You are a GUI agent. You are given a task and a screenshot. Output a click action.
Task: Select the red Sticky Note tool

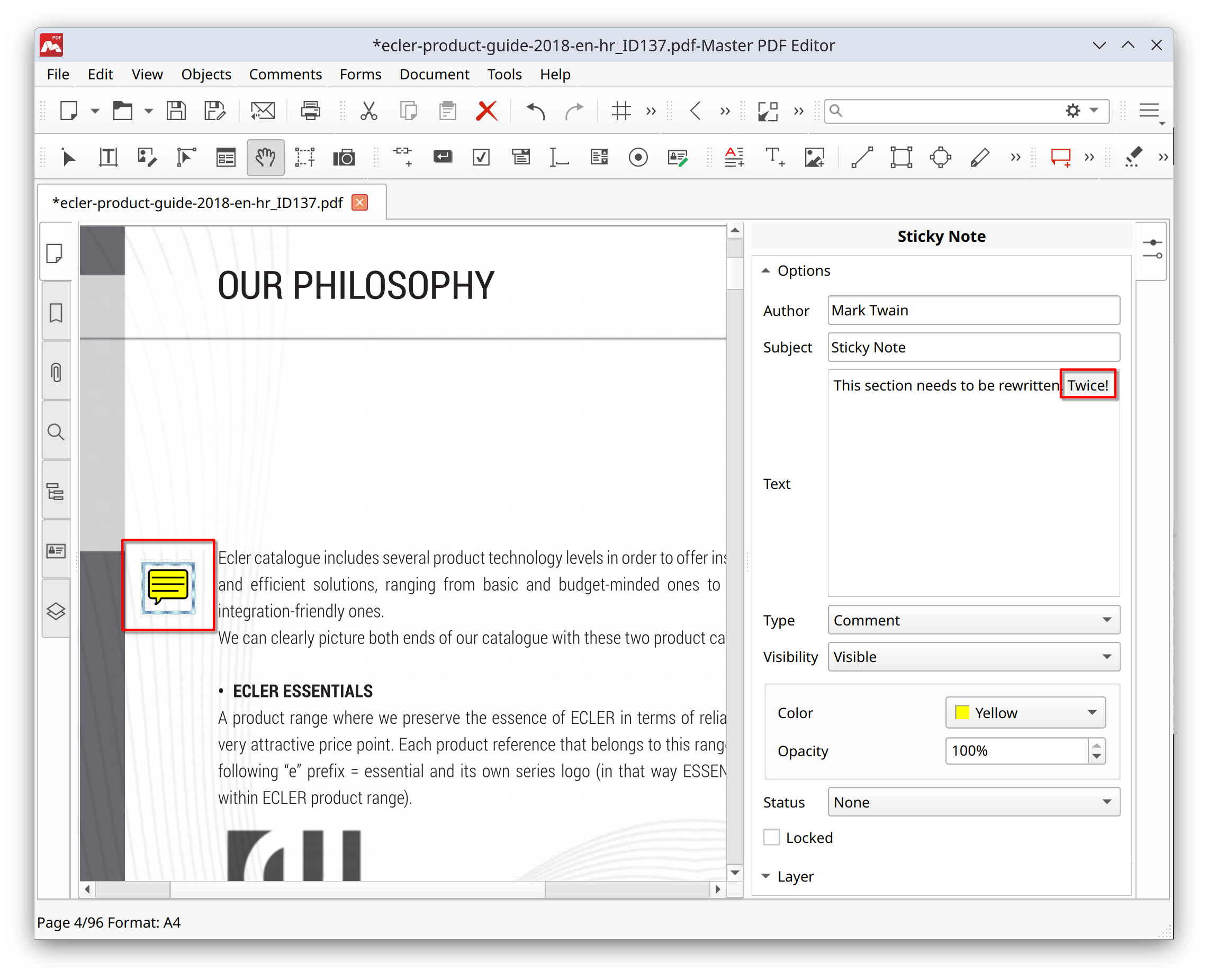tap(1061, 158)
